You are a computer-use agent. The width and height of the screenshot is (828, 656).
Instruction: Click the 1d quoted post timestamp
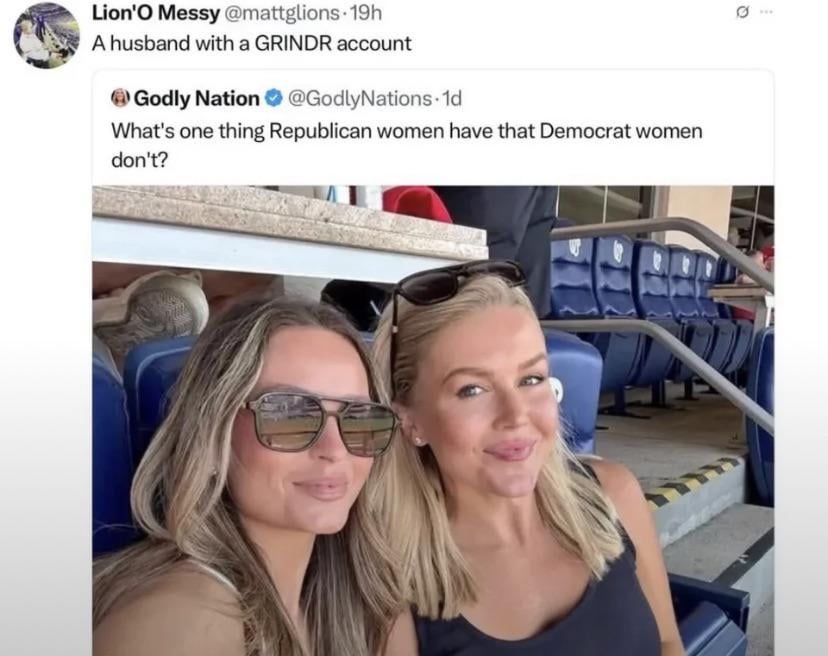[451, 98]
